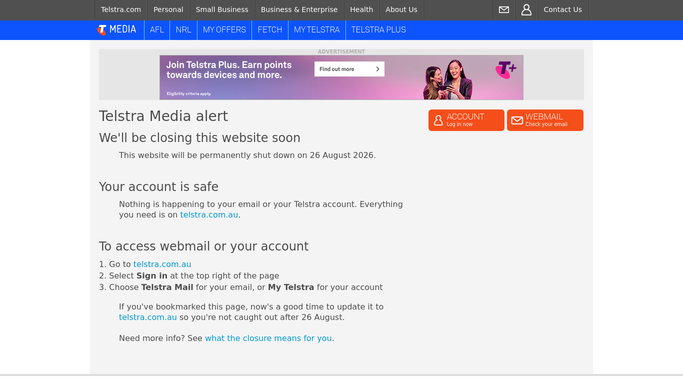Open what the closure means for you
Screen dimensions: 683x384
[268, 338]
